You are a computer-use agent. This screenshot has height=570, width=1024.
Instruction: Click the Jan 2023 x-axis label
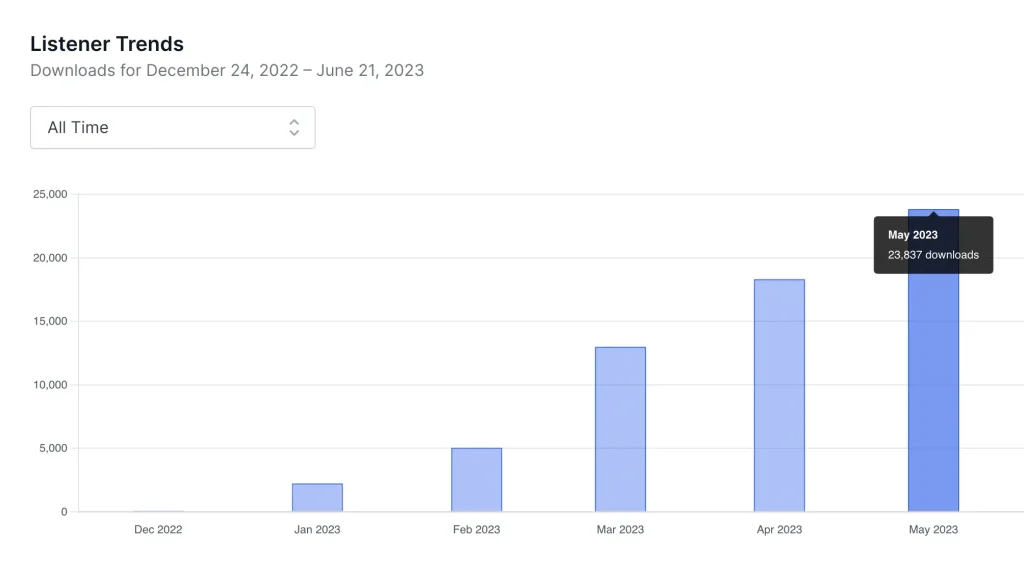point(317,530)
